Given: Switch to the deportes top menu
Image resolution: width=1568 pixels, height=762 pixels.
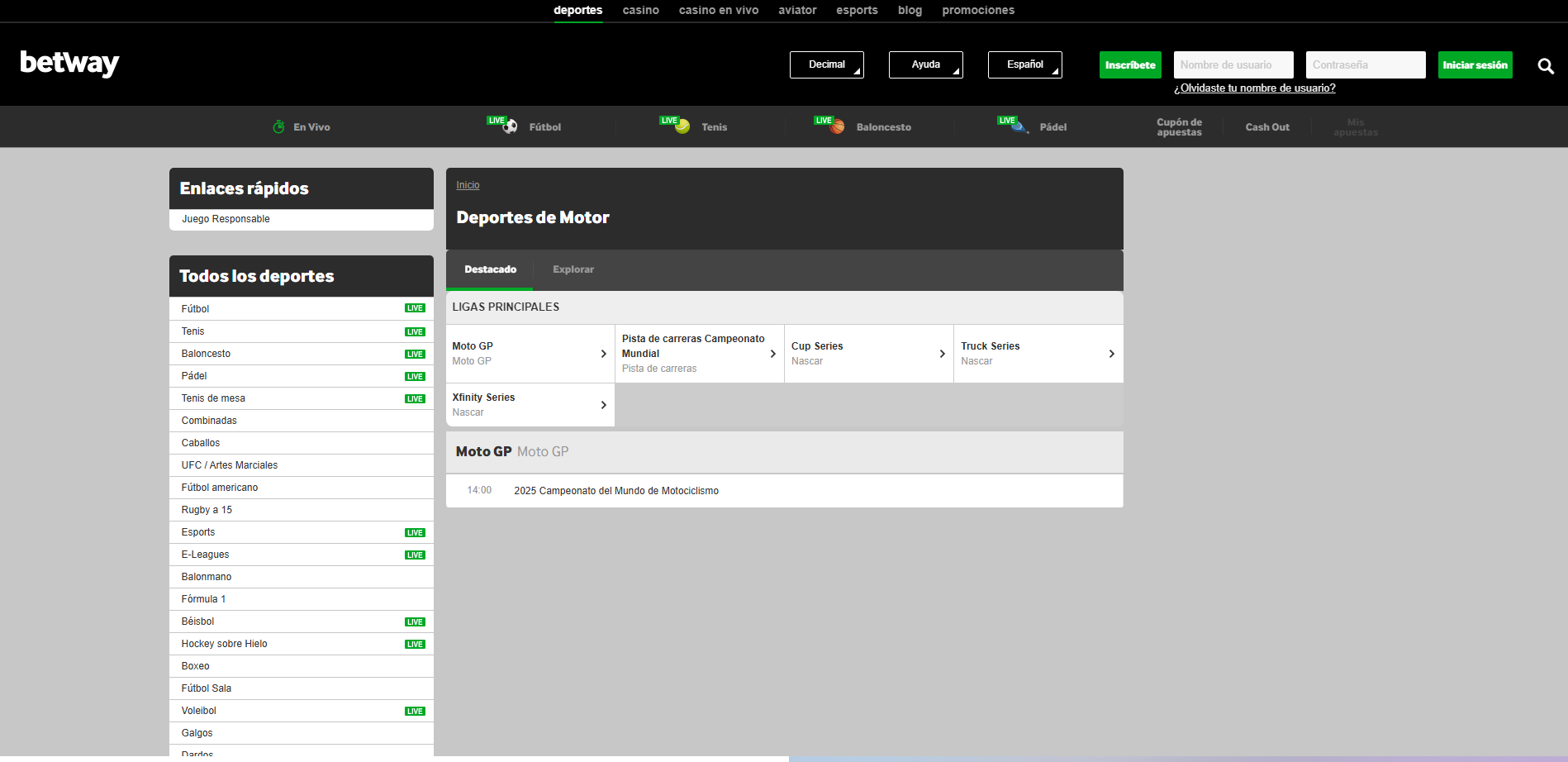Looking at the screenshot, I should pyautogui.click(x=578, y=10).
